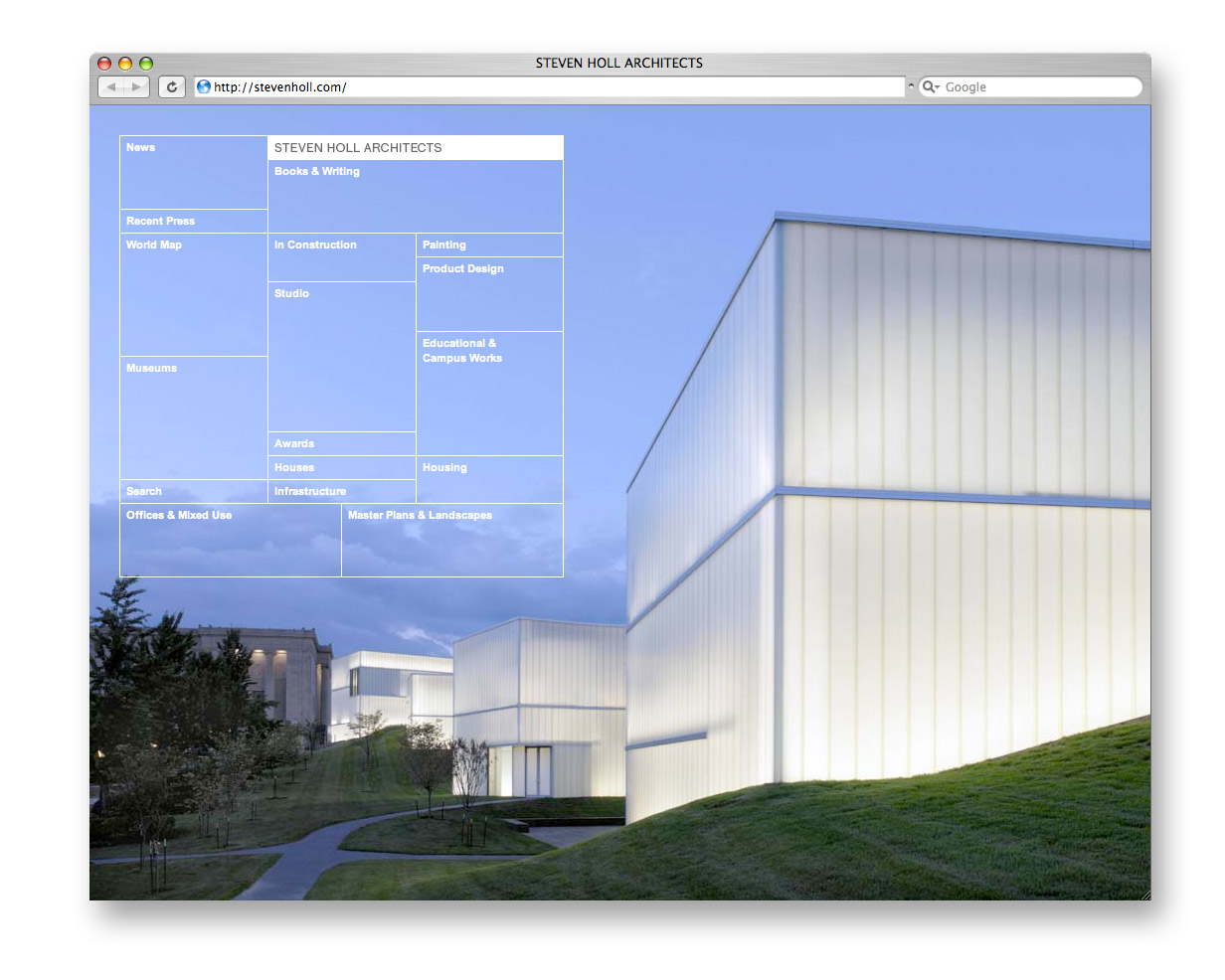Click the browser back arrow

coord(111,87)
